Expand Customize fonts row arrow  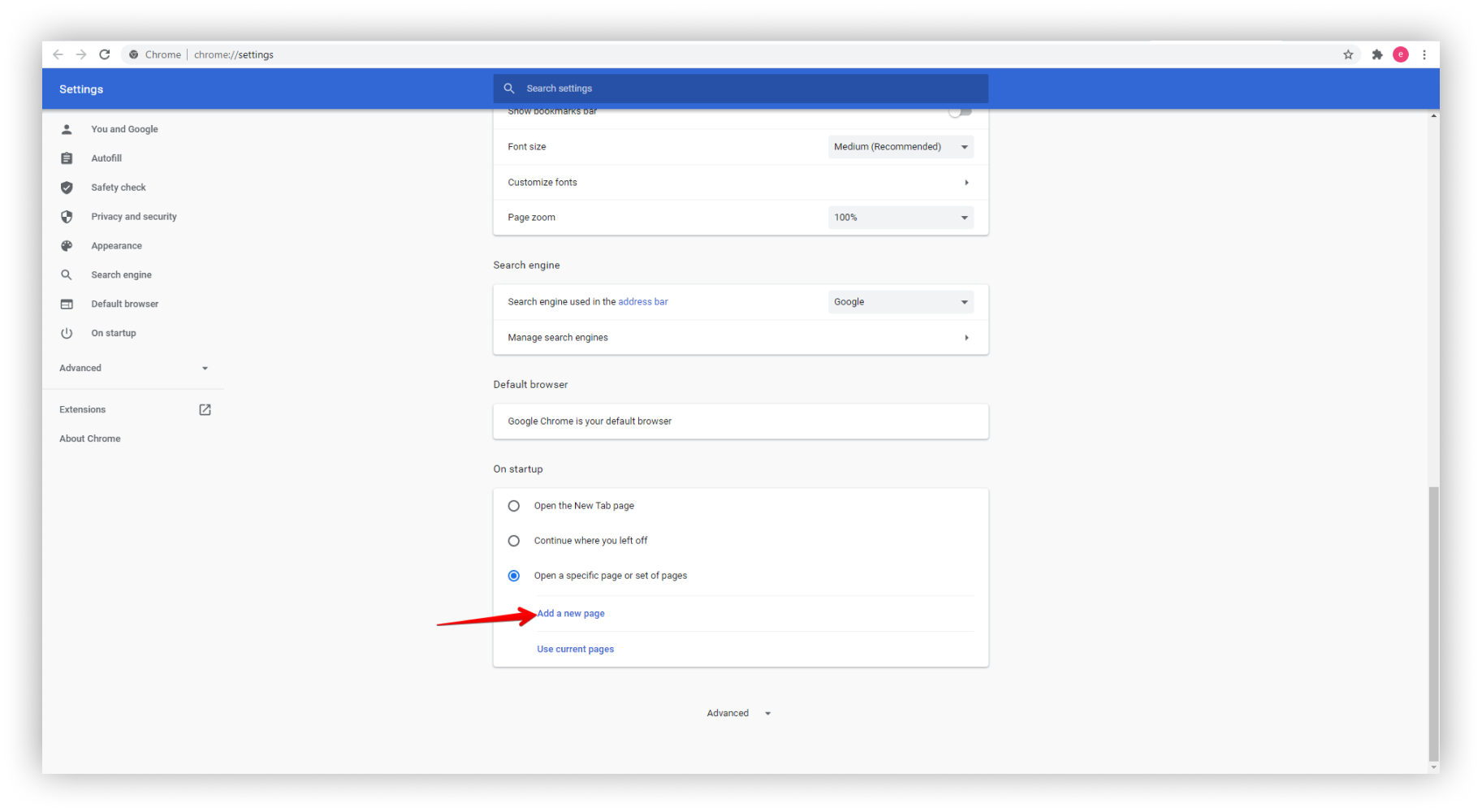click(x=966, y=183)
